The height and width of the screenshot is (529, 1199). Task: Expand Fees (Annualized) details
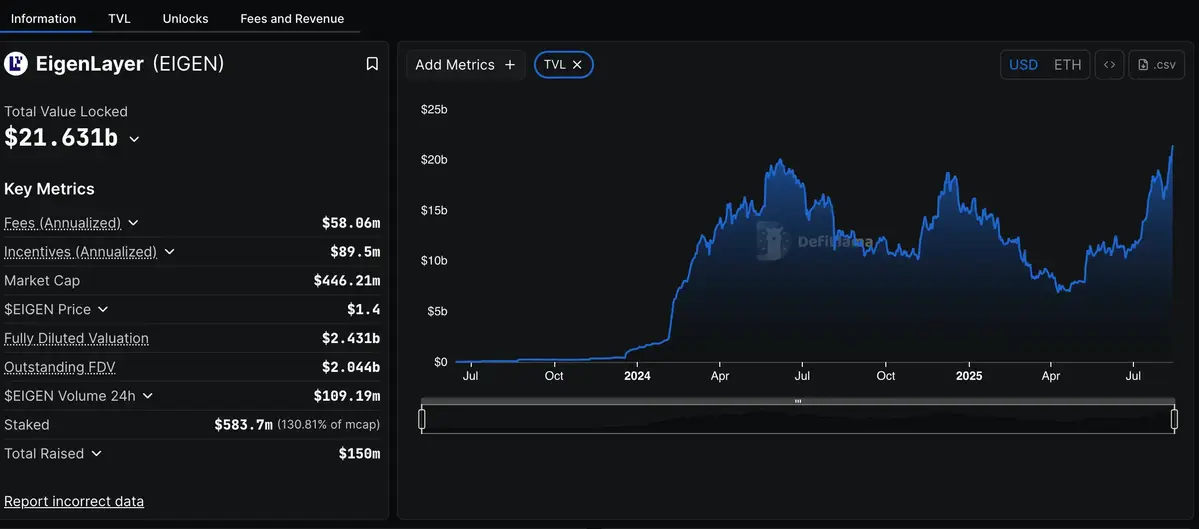pos(134,223)
